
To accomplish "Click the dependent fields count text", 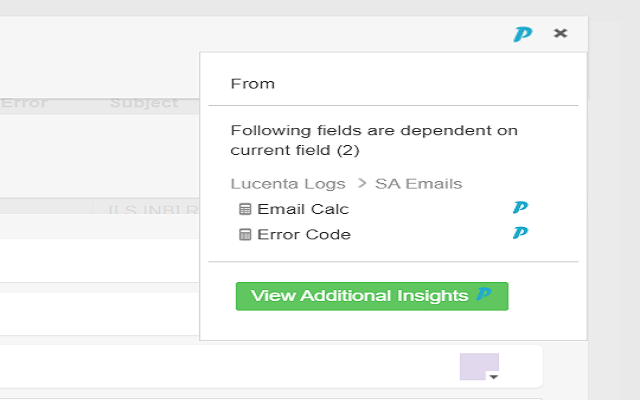I will click(x=374, y=140).
